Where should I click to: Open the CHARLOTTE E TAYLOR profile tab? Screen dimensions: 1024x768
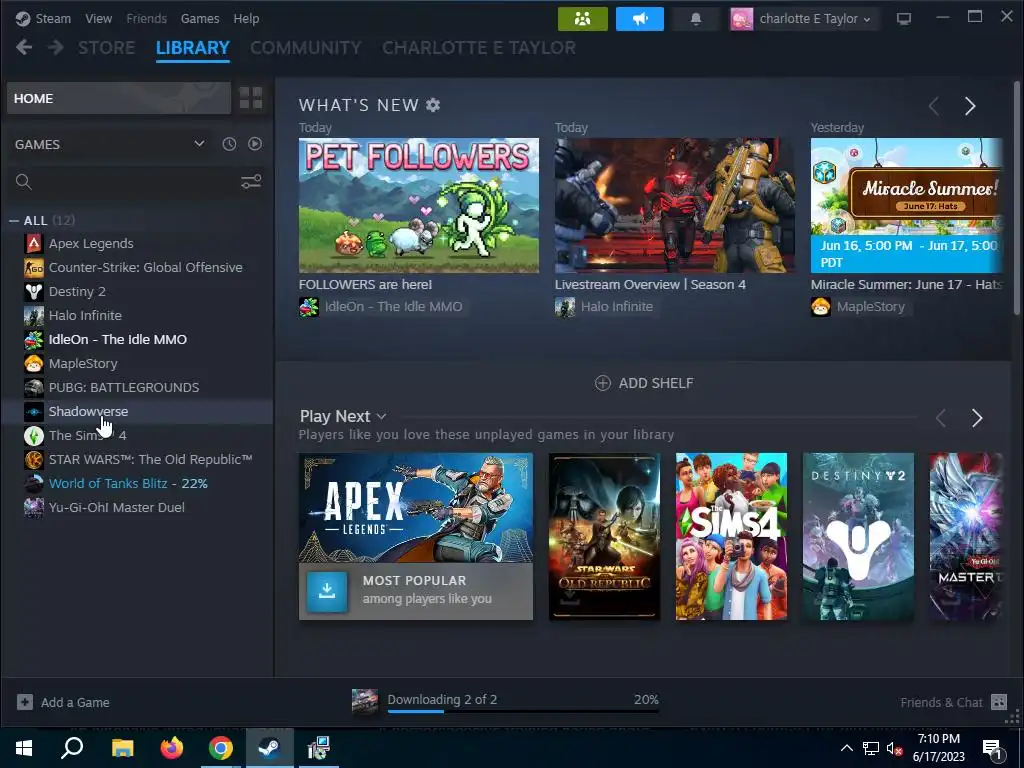[479, 48]
